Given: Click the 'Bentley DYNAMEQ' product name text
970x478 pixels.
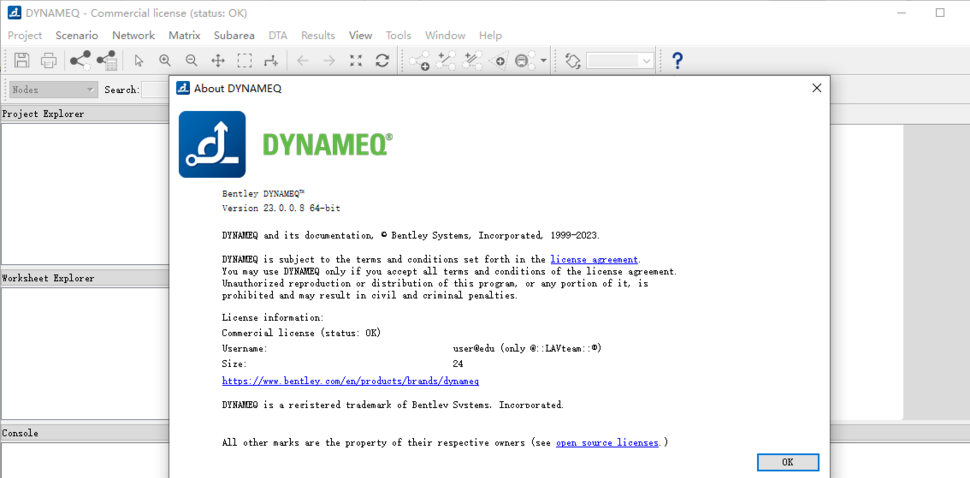Looking at the screenshot, I should (x=264, y=194).
